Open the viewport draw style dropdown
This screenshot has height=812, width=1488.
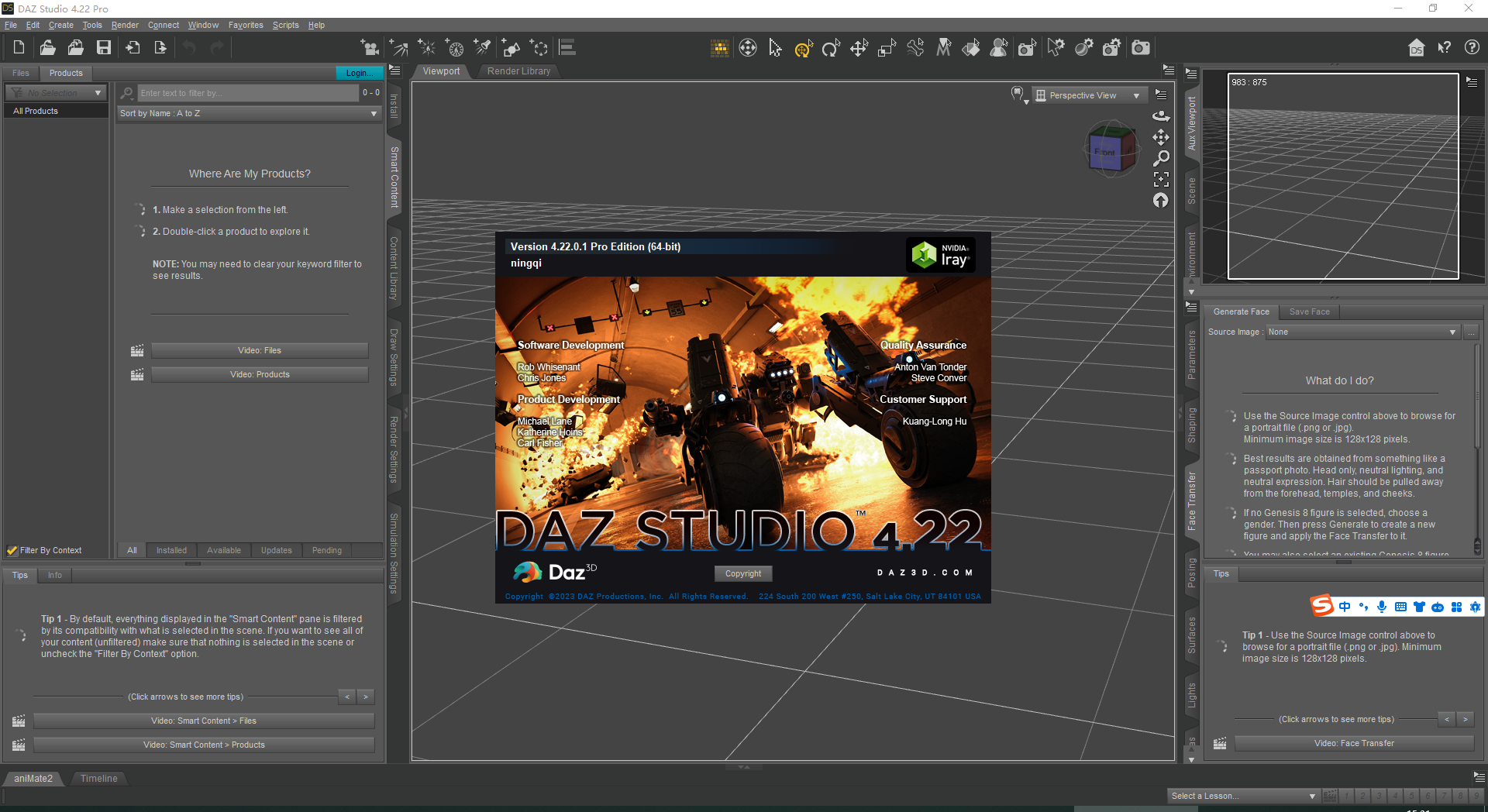click(1020, 95)
